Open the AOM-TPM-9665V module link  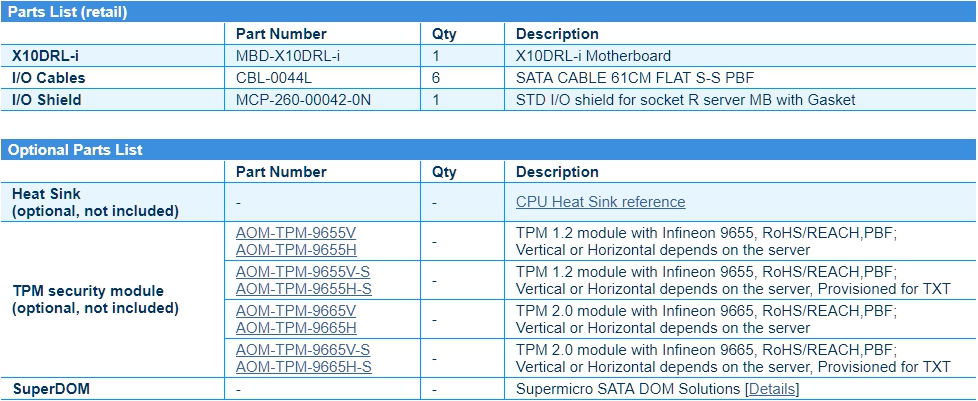pos(296,311)
